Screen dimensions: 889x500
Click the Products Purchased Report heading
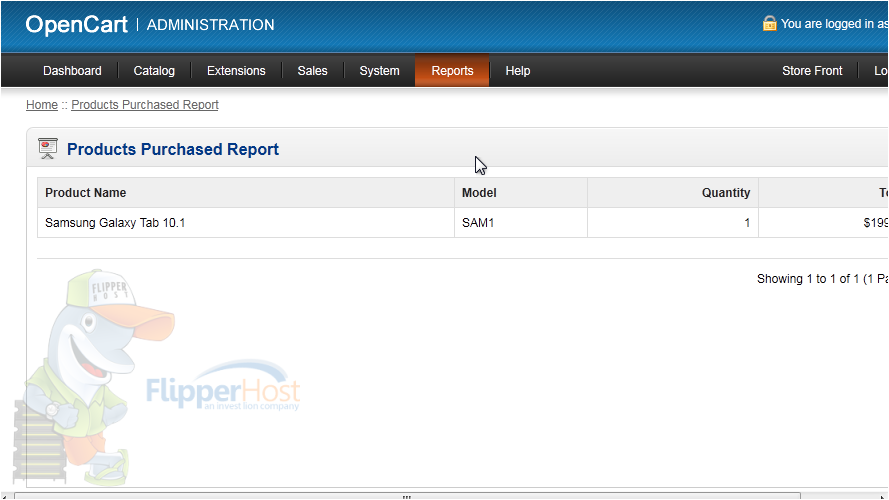coord(173,149)
